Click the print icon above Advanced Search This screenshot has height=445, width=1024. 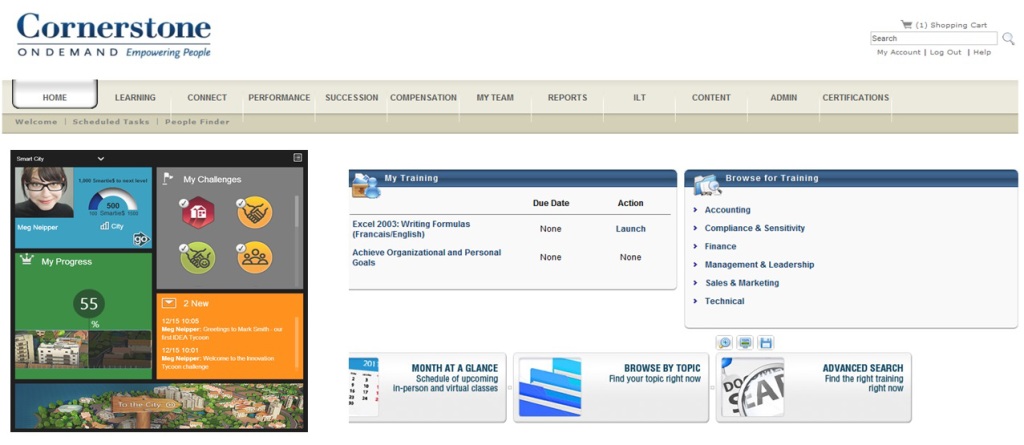[745, 343]
